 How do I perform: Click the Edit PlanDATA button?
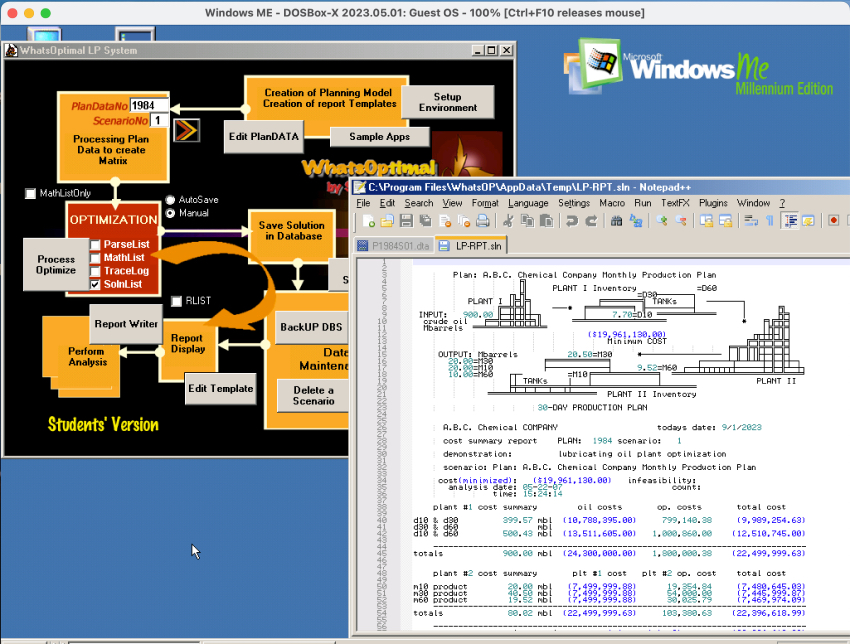pos(263,137)
